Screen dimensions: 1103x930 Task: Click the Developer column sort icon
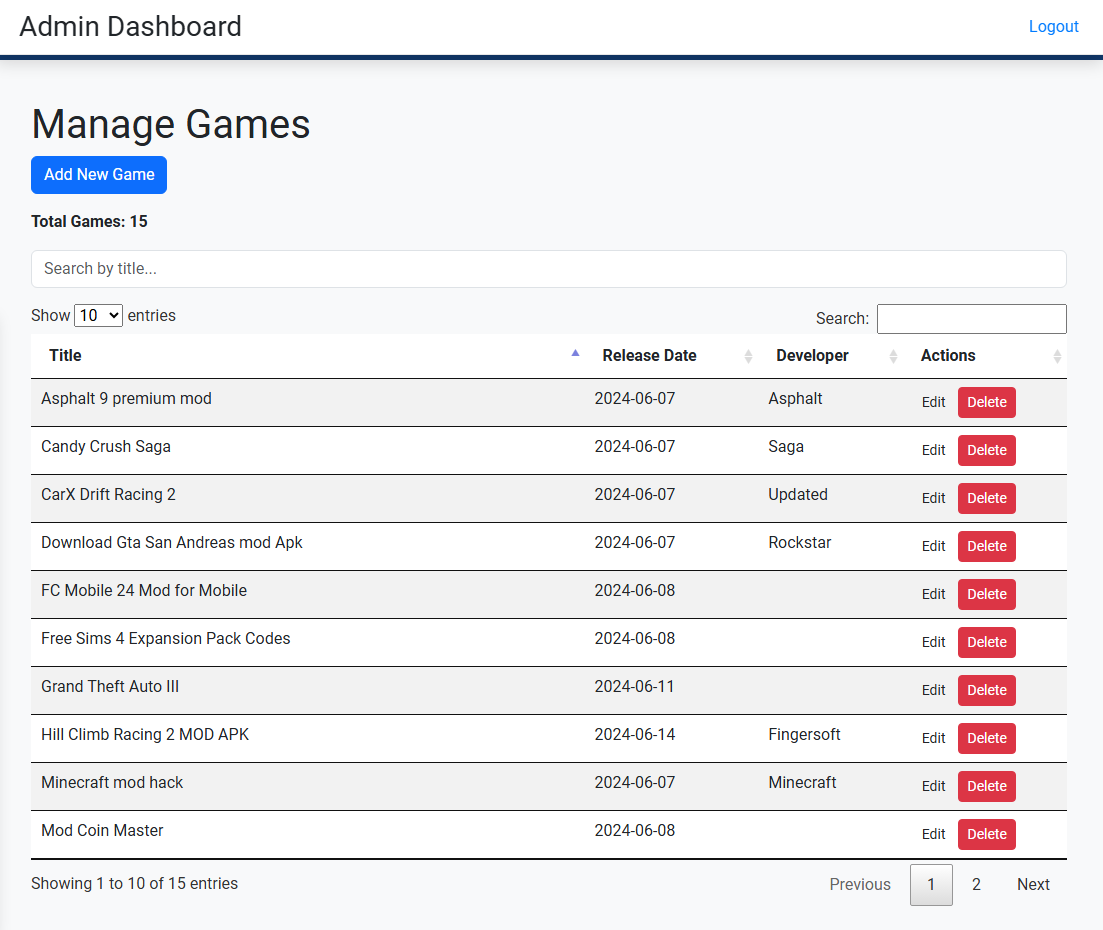[893, 356]
